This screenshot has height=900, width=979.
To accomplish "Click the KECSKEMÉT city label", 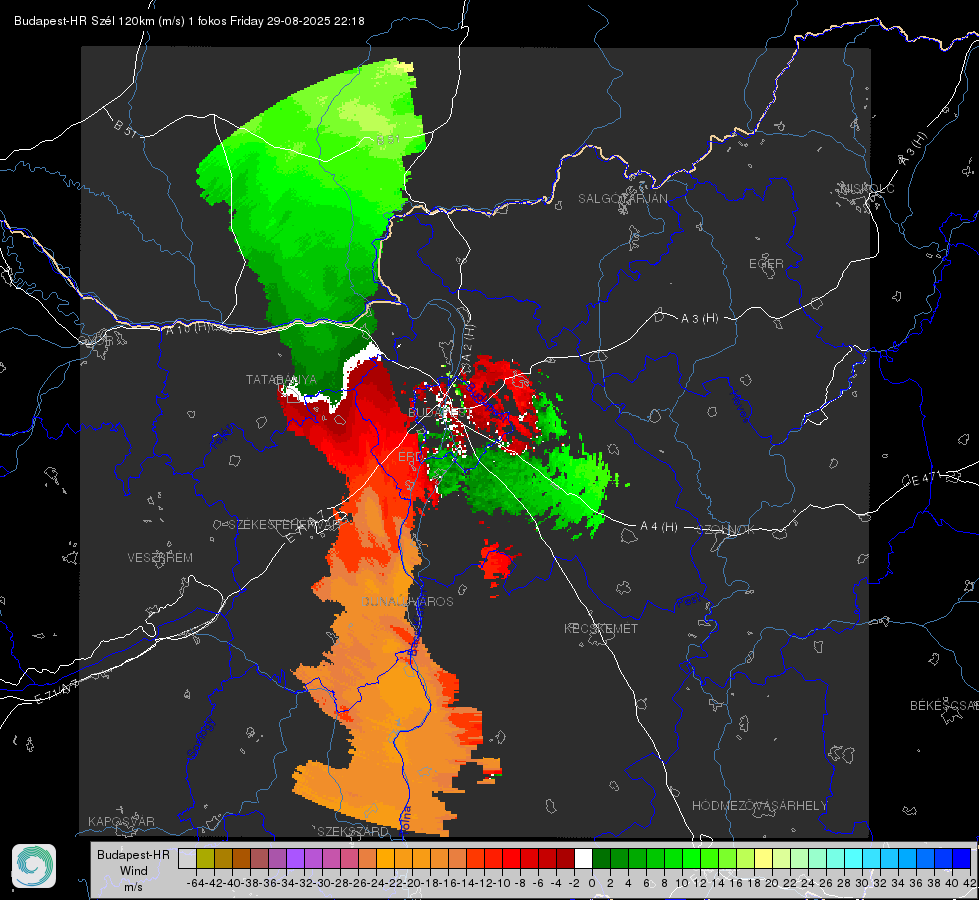I will tap(601, 628).
